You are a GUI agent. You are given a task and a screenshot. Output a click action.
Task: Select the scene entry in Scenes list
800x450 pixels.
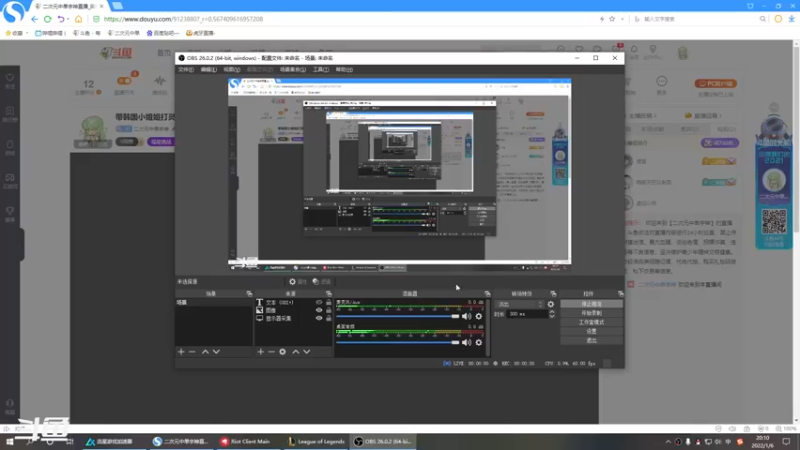(214, 303)
